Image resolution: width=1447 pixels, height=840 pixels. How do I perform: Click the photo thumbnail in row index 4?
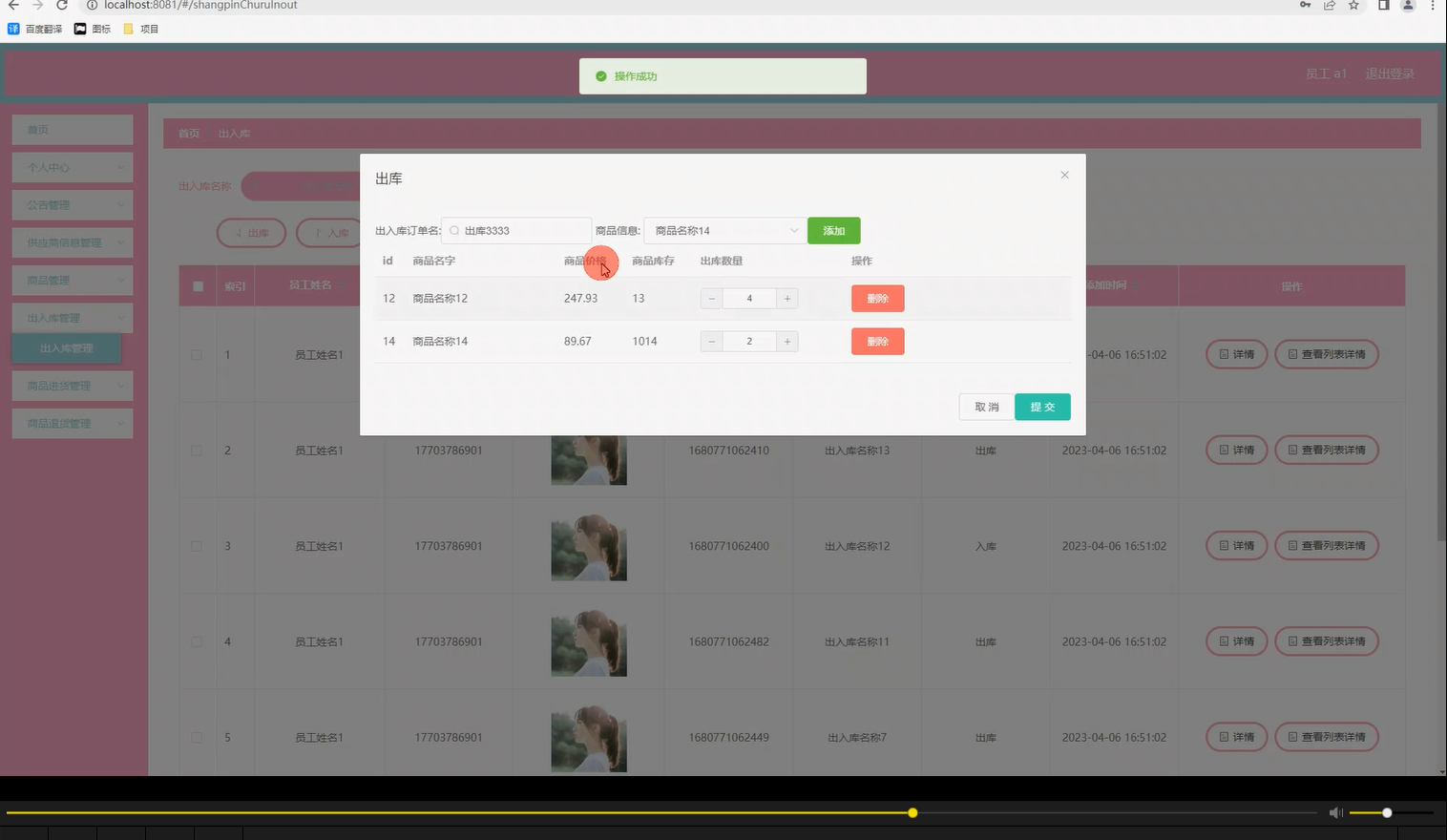click(589, 642)
